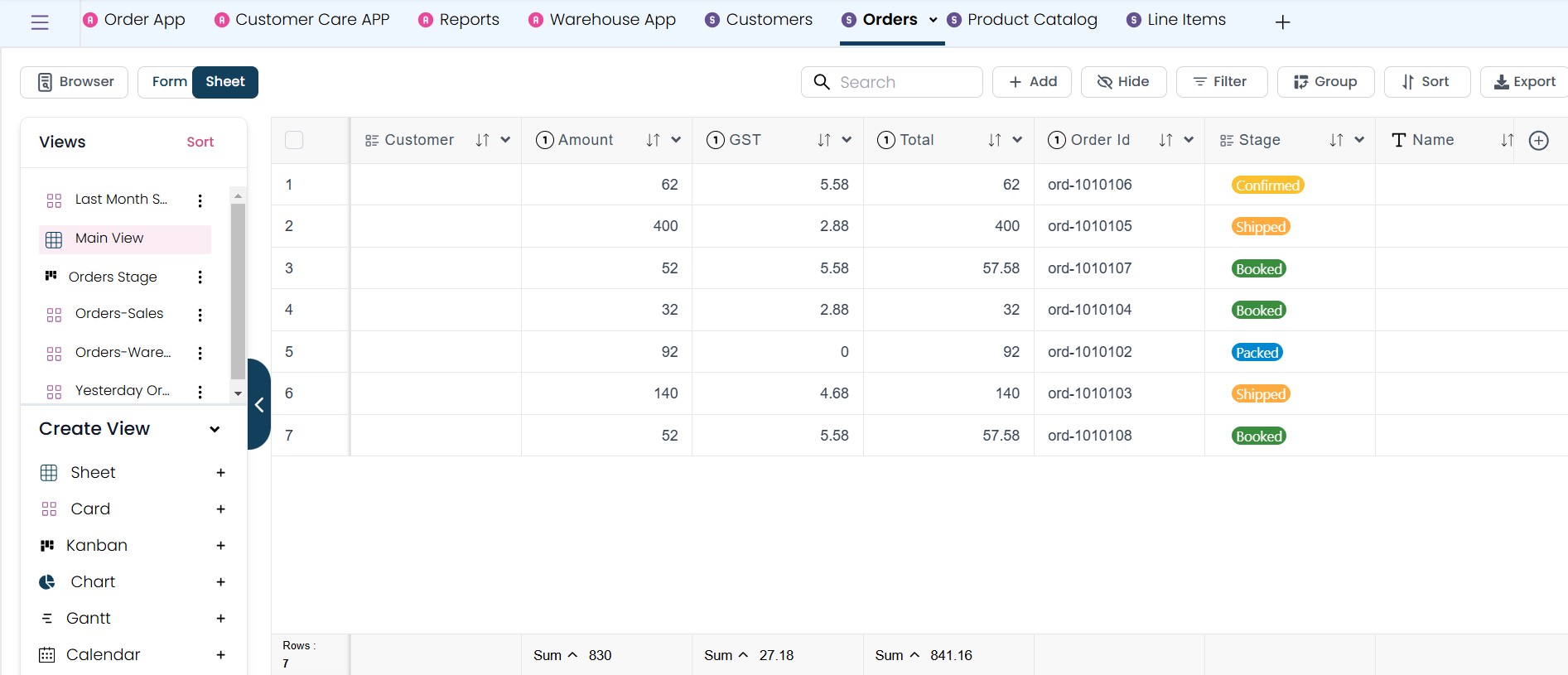Click the Search input field
This screenshot has height=675, width=1568.
903,82
